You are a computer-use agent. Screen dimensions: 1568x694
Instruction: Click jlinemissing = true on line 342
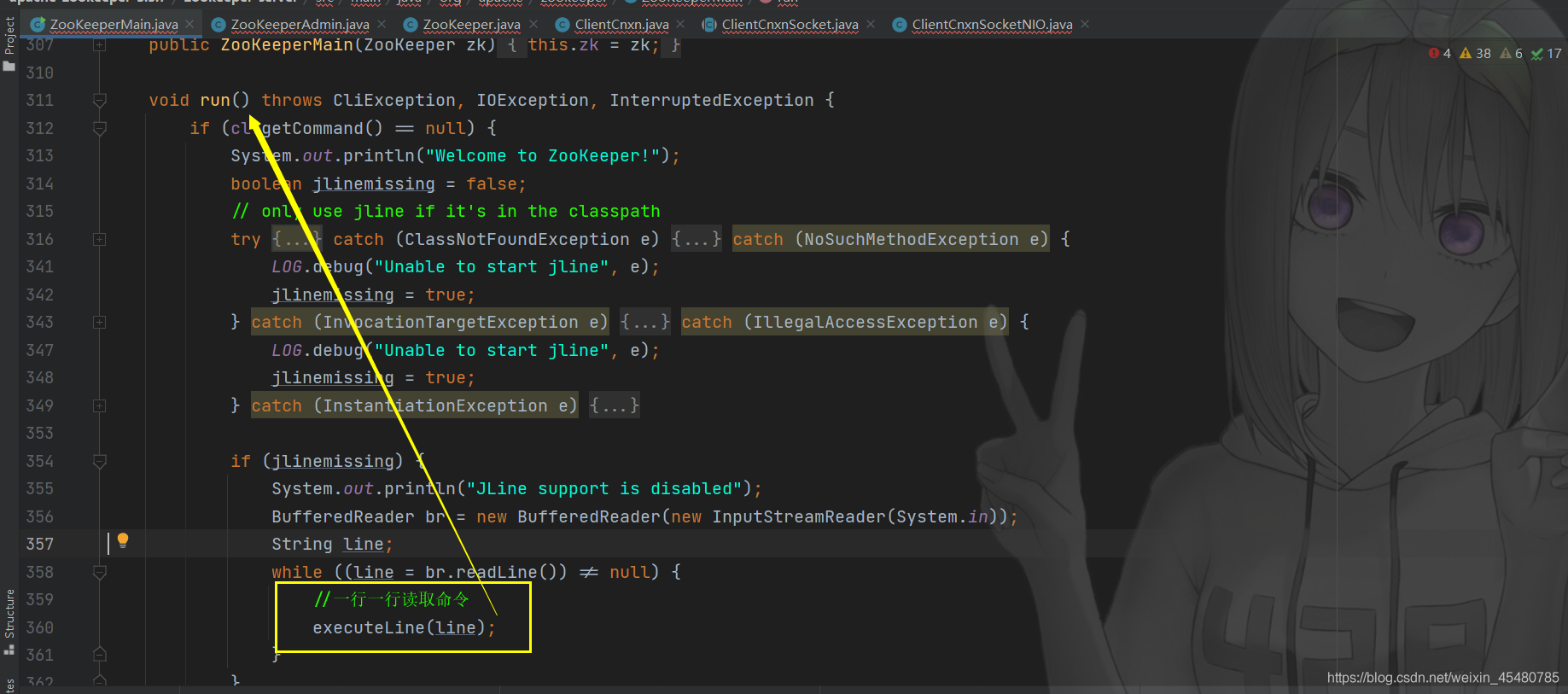(374, 295)
